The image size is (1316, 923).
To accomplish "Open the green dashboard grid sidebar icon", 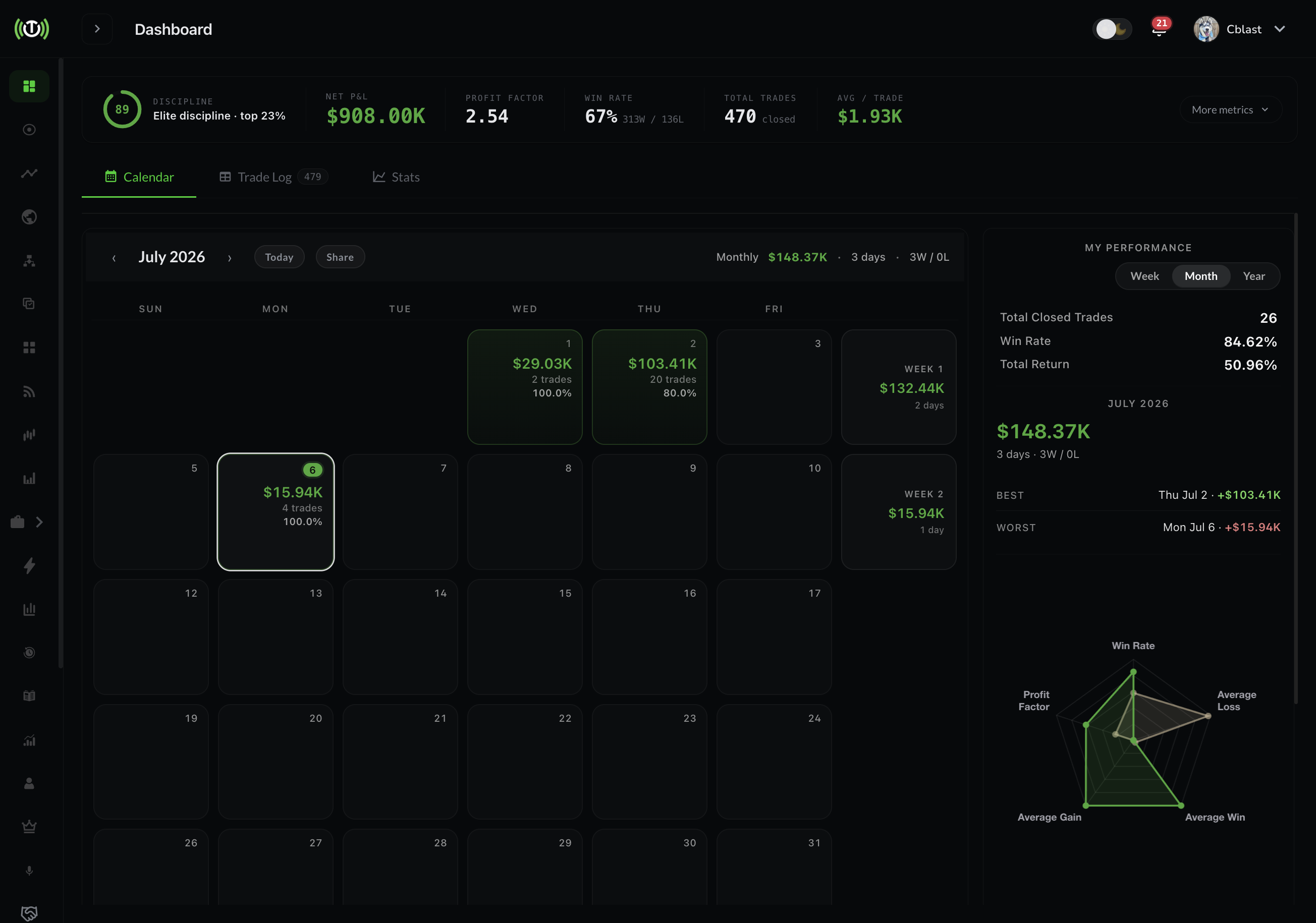I will pos(29,86).
